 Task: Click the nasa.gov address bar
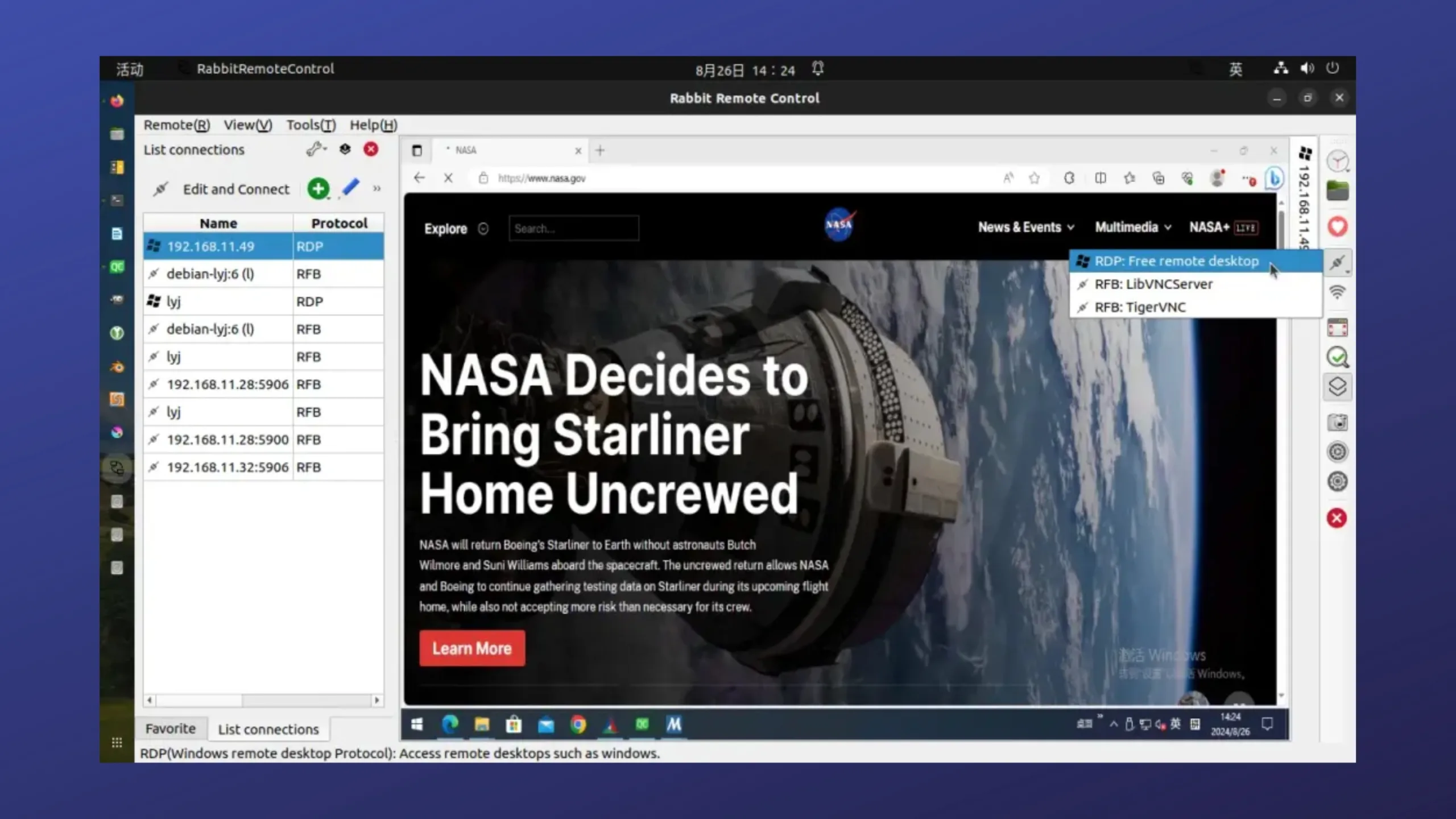click(734, 178)
